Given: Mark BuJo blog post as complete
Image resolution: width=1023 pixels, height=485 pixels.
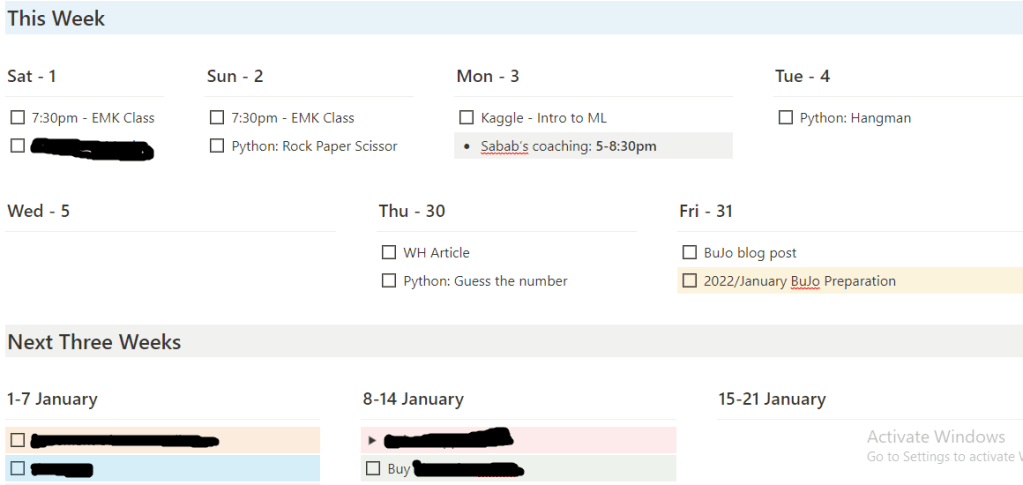Looking at the screenshot, I should pos(689,253).
